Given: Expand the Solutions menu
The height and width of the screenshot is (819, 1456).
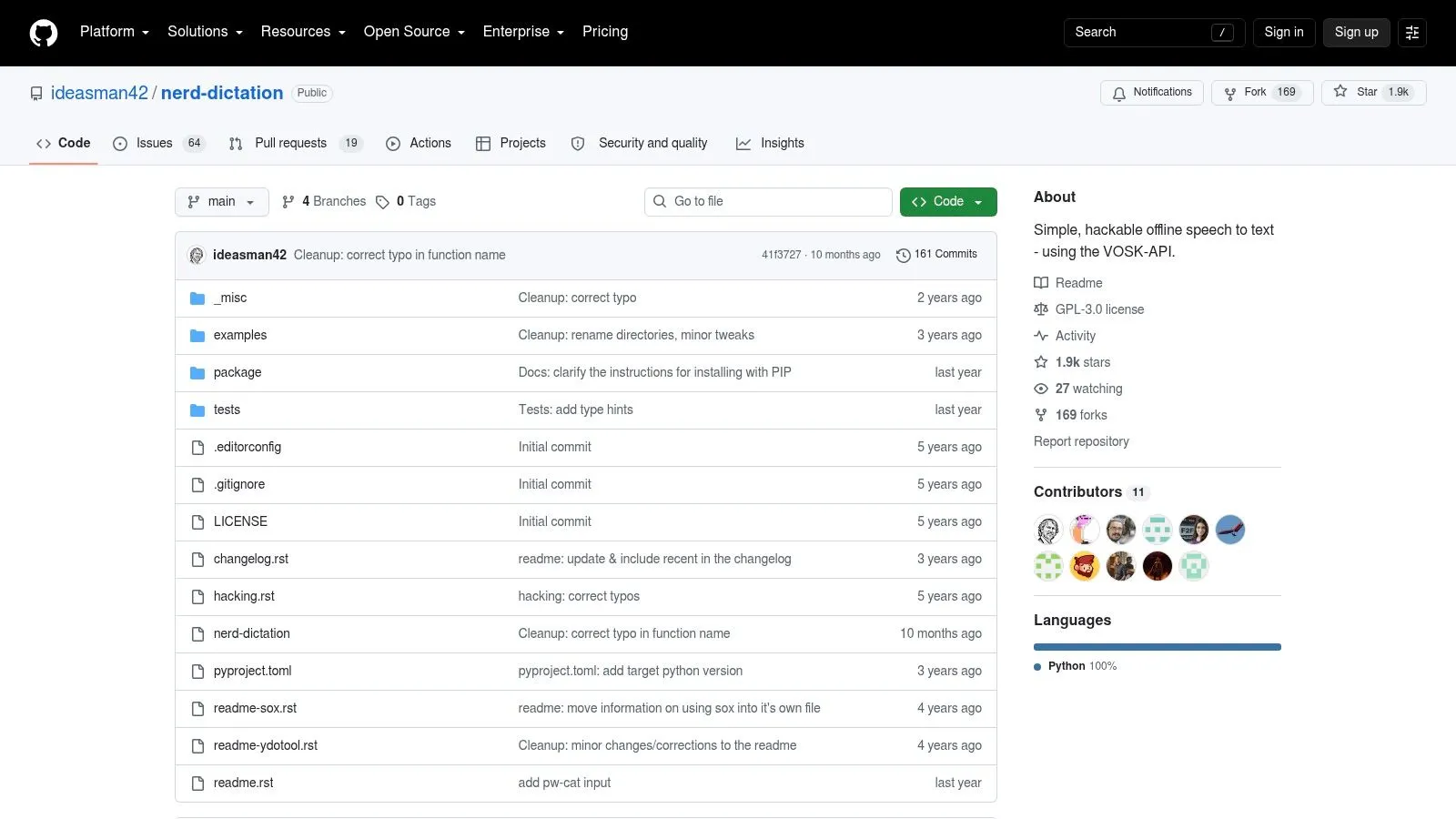Looking at the screenshot, I should tap(205, 32).
